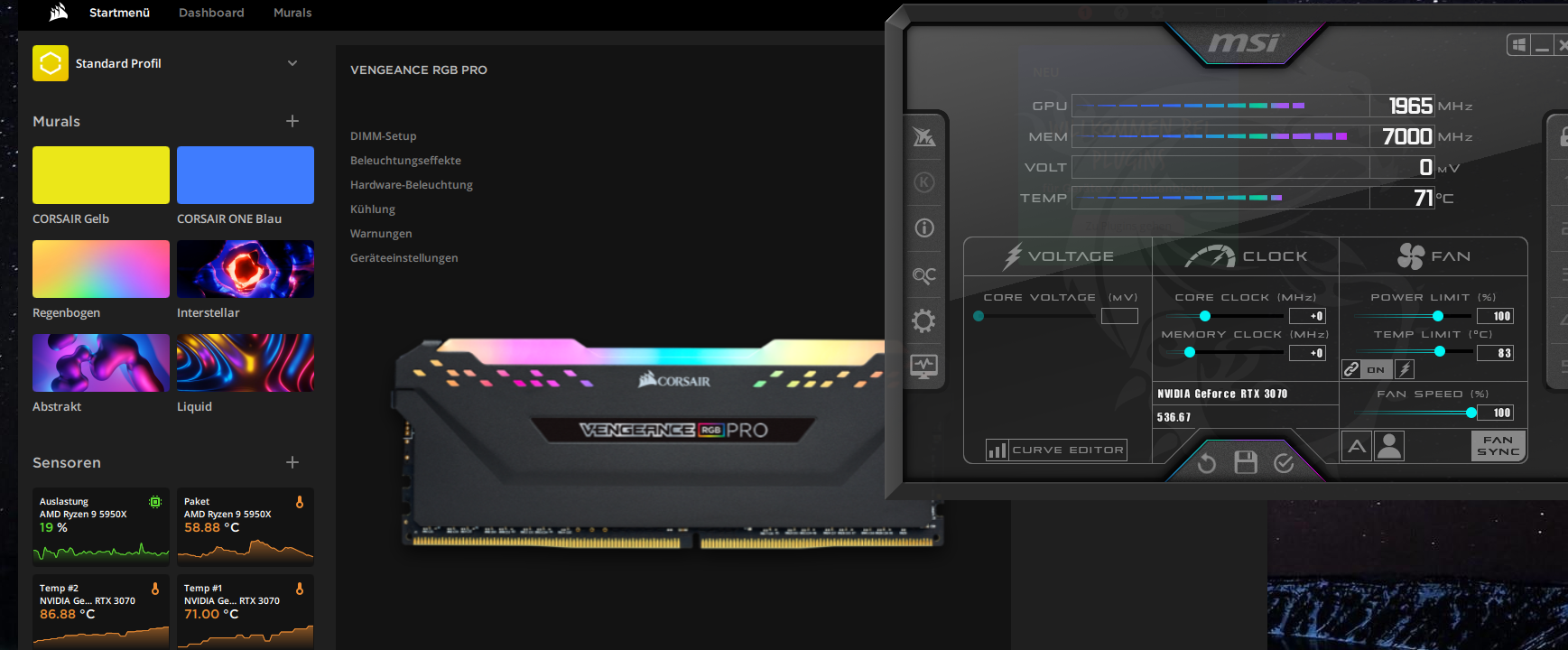Toggle the power and temp limit link icon
1568x650 pixels.
tap(1351, 369)
